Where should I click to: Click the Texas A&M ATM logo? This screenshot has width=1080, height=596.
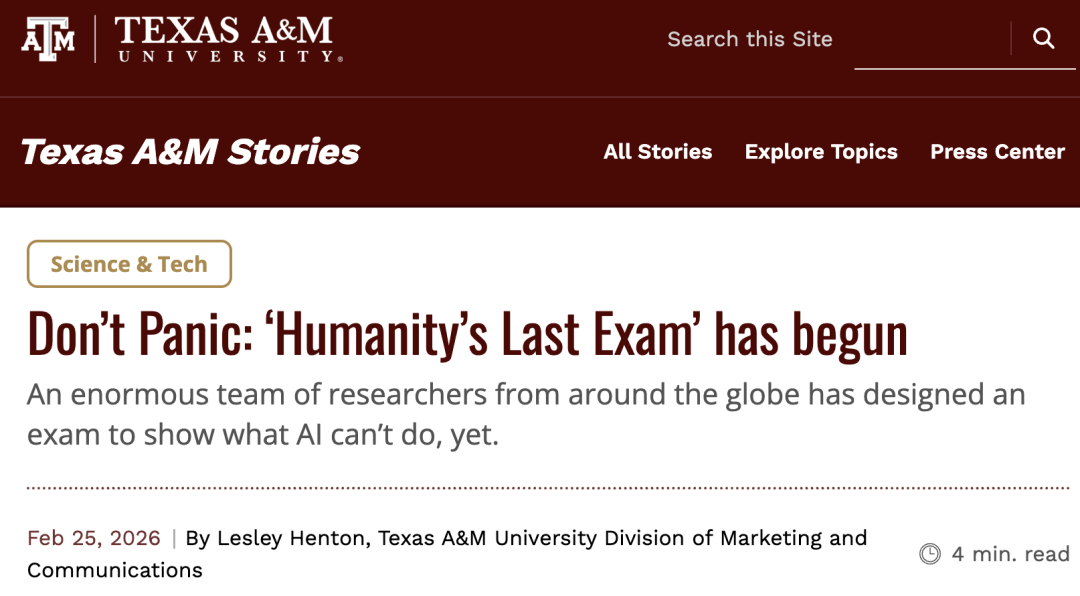click(47, 39)
